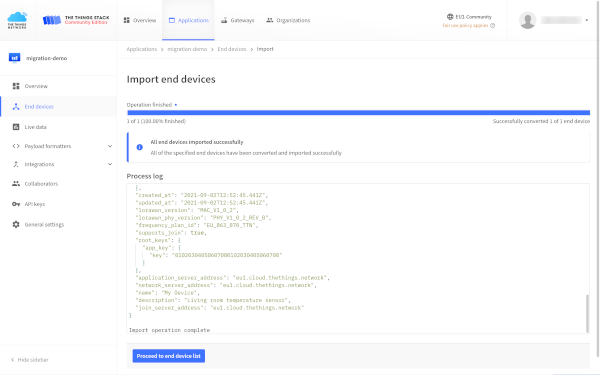Click the Payload formatters code icon
The height and width of the screenshot is (375, 600).
[16, 146]
